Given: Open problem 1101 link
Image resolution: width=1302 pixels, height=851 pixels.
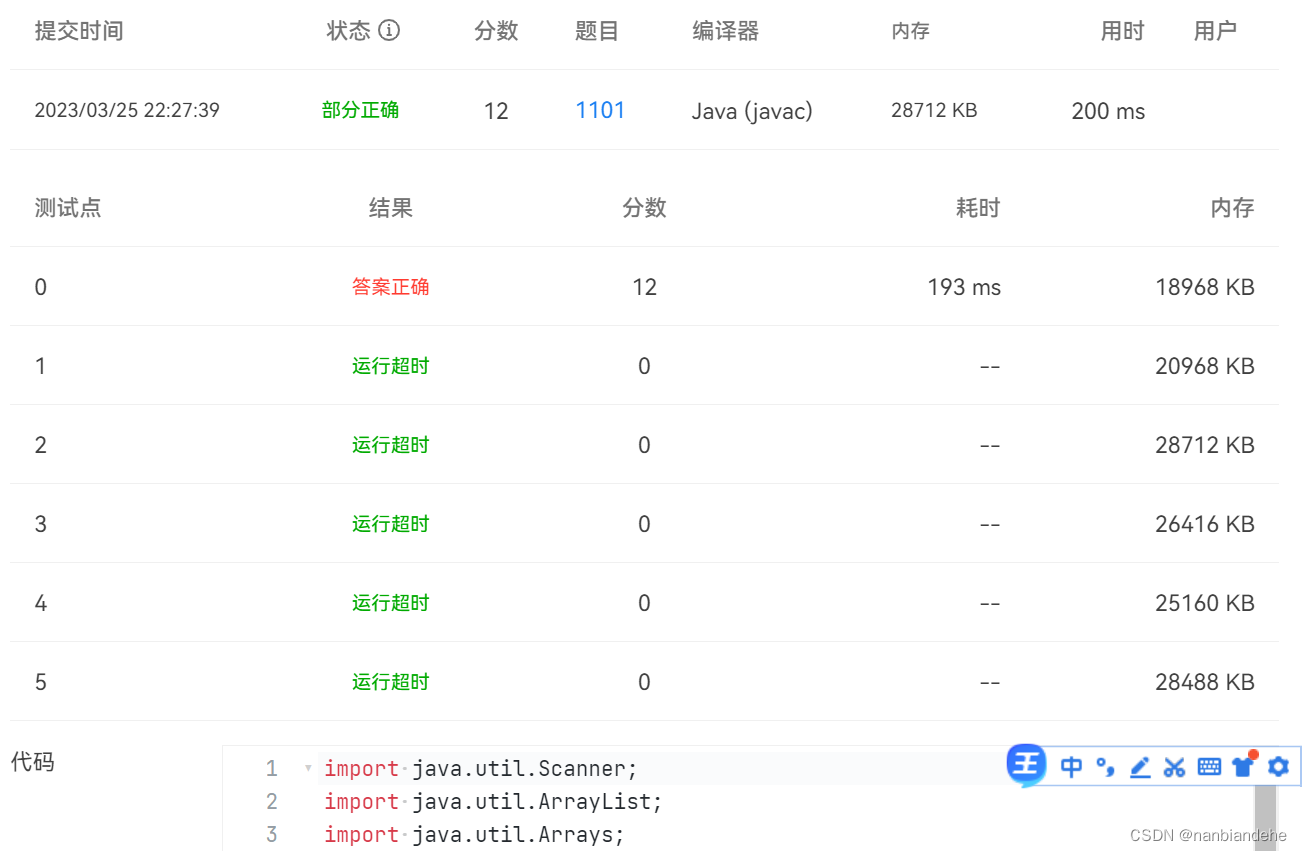Looking at the screenshot, I should point(600,110).
